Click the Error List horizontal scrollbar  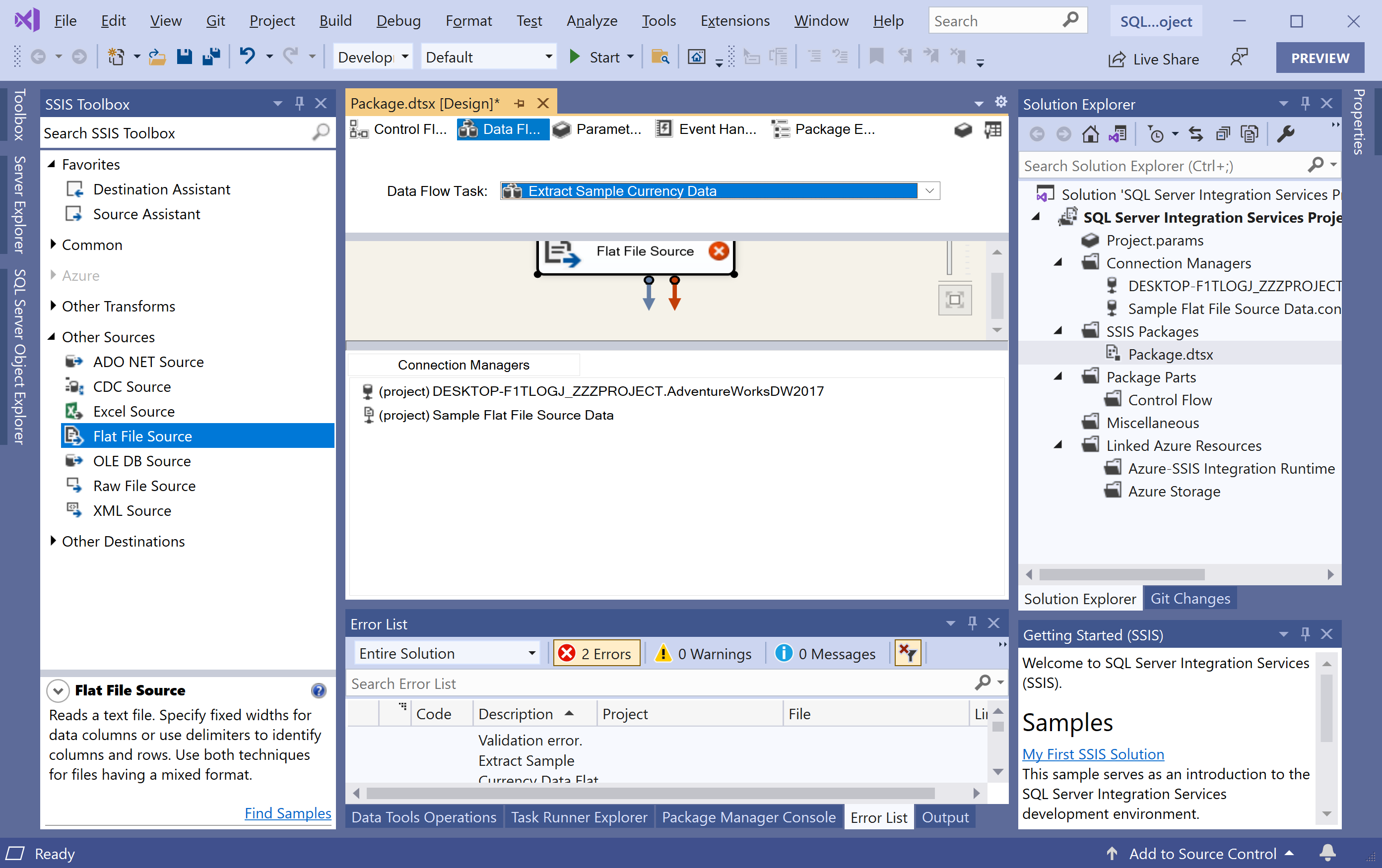click(x=649, y=793)
